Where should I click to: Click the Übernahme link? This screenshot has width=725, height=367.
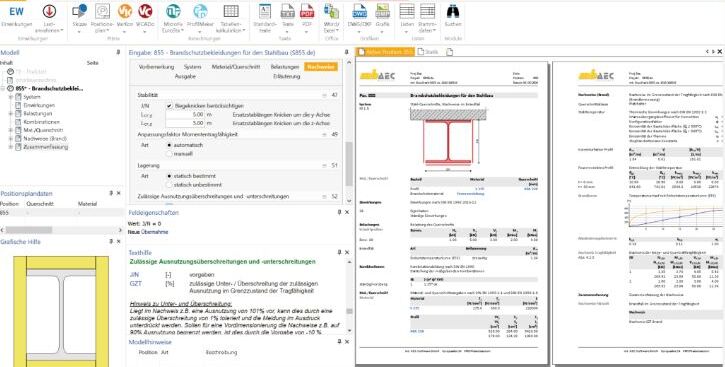click(154, 232)
